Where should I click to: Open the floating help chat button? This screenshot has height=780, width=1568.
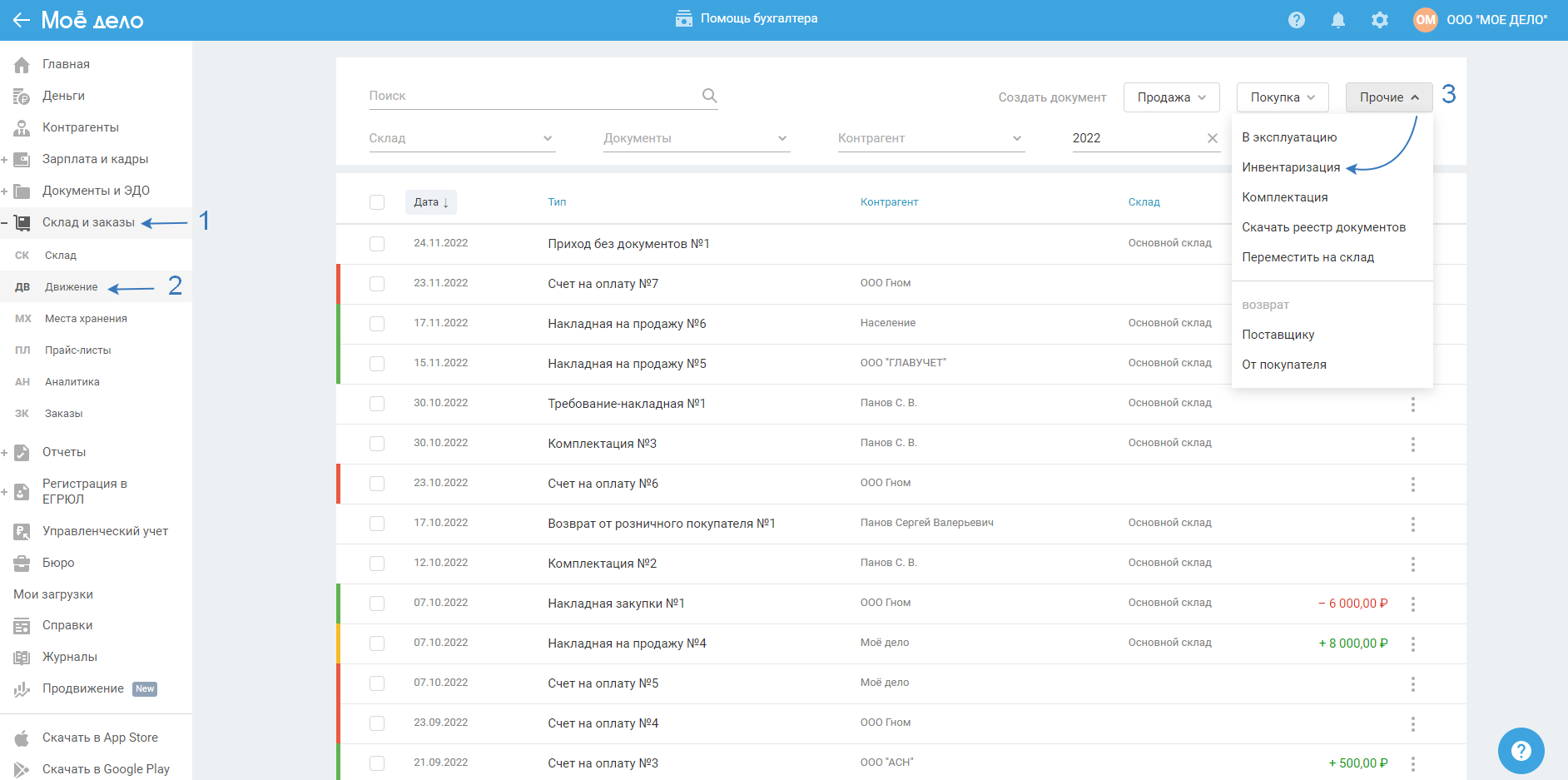click(x=1521, y=751)
